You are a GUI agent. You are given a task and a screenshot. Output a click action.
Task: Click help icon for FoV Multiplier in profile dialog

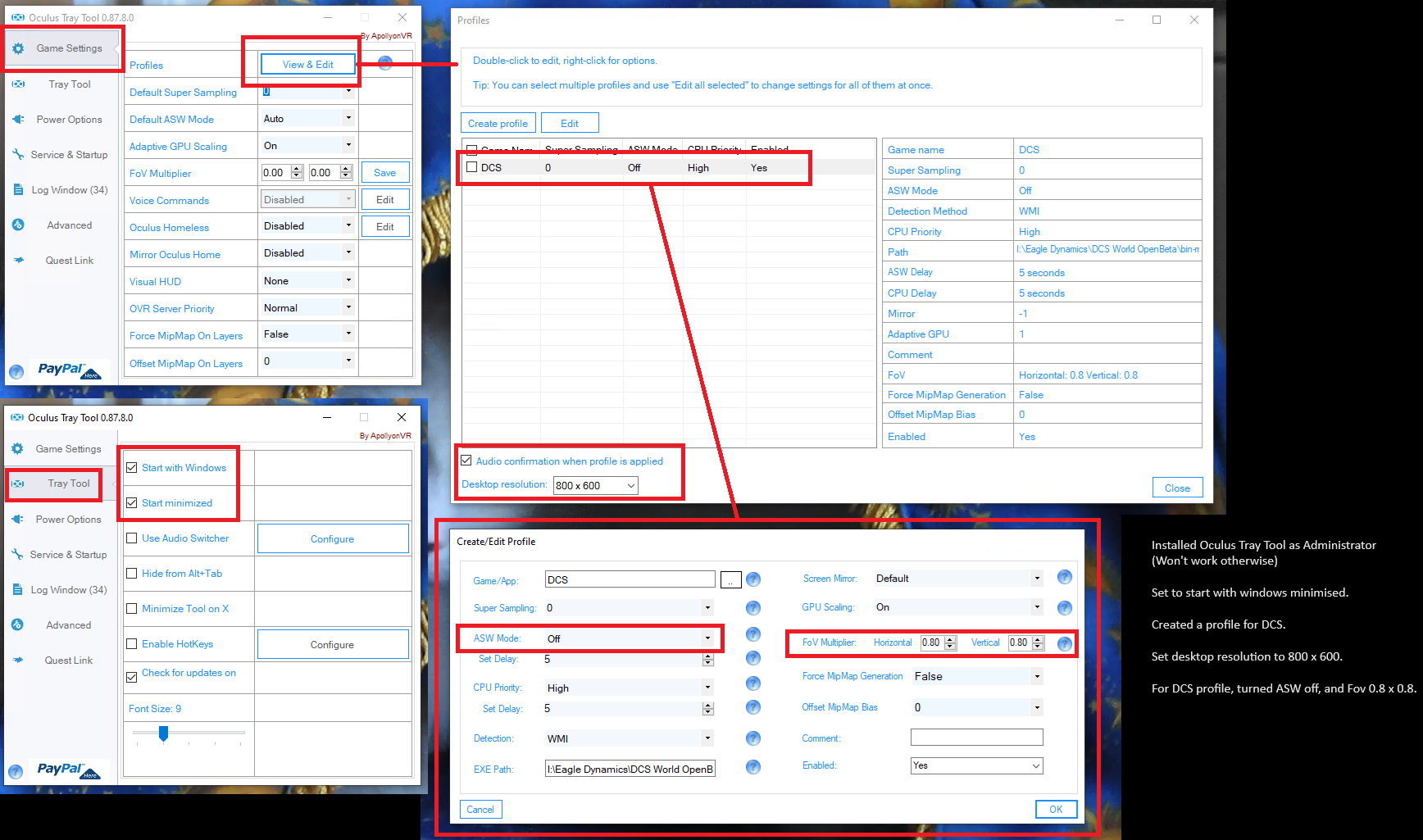[1065, 643]
